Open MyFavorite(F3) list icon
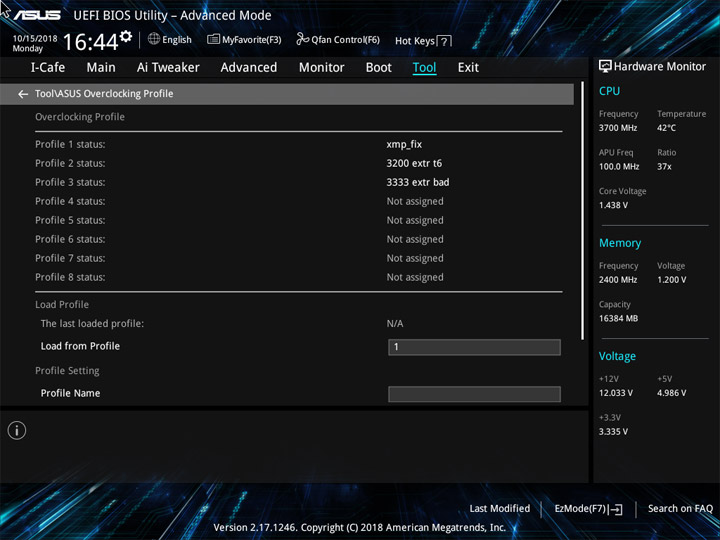The image size is (720, 540). pyautogui.click(x=213, y=39)
